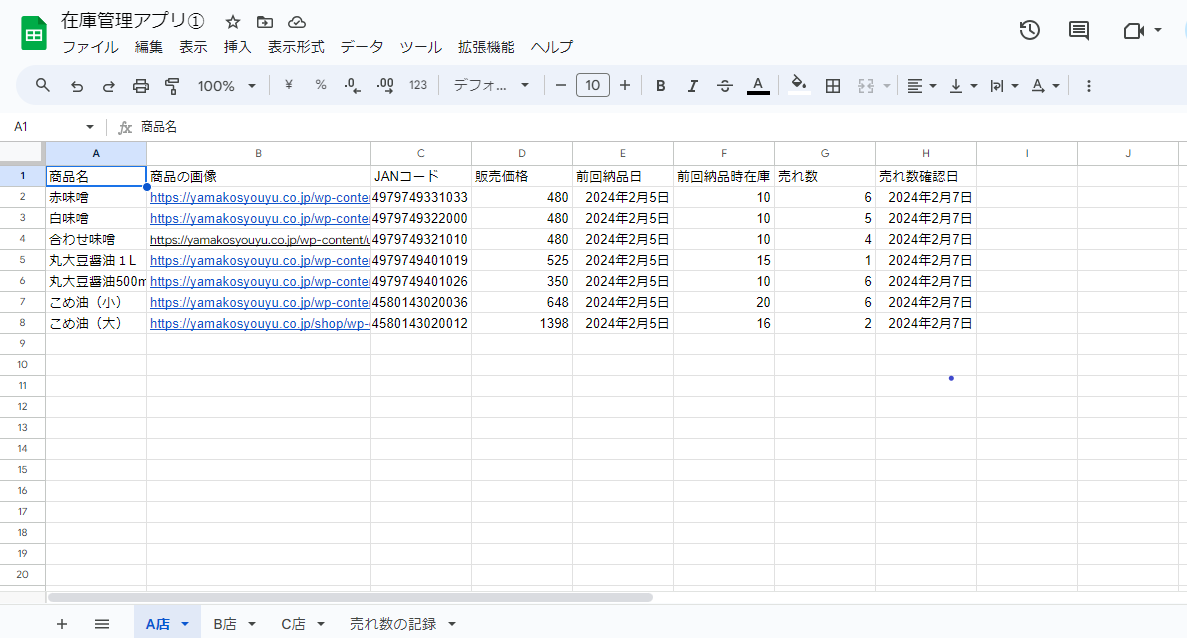
Task: Expand the merge cells dropdown arrow
Action: (x=886, y=86)
